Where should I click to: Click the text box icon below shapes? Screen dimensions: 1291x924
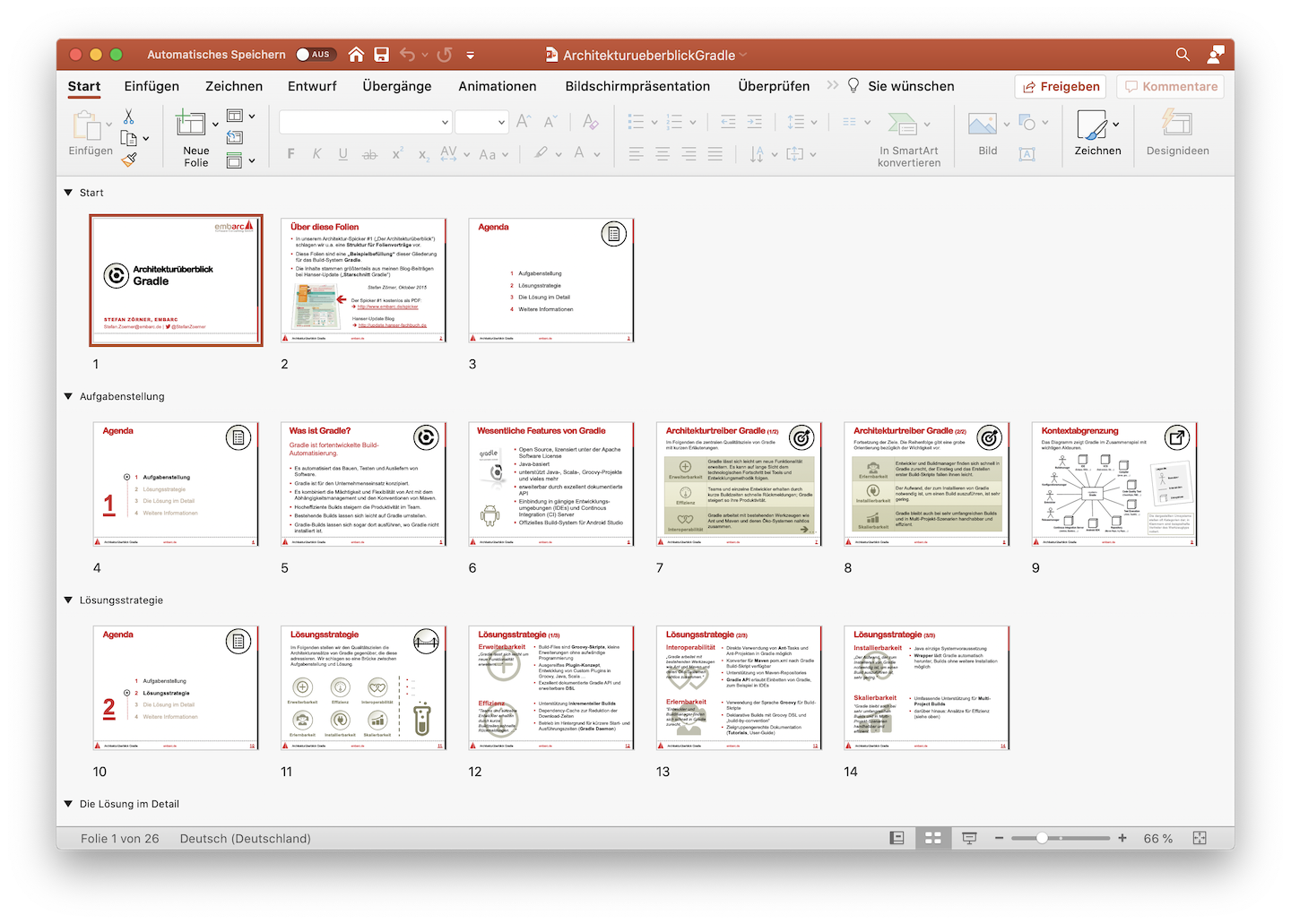(x=1027, y=155)
